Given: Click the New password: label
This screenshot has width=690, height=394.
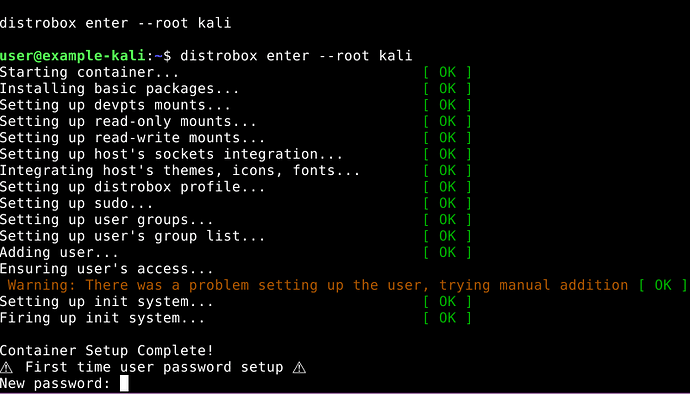Looking at the screenshot, I should 55,383.
